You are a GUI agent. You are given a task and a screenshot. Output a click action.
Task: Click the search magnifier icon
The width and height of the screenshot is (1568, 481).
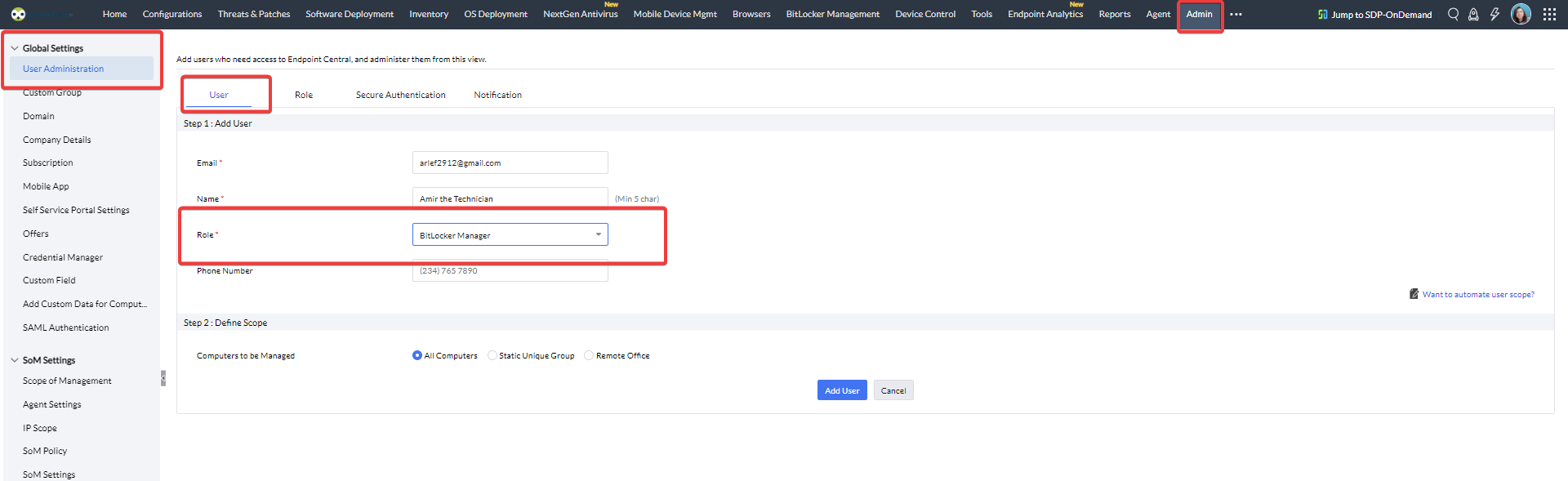pyautogui.click(x=1453, y=14)
